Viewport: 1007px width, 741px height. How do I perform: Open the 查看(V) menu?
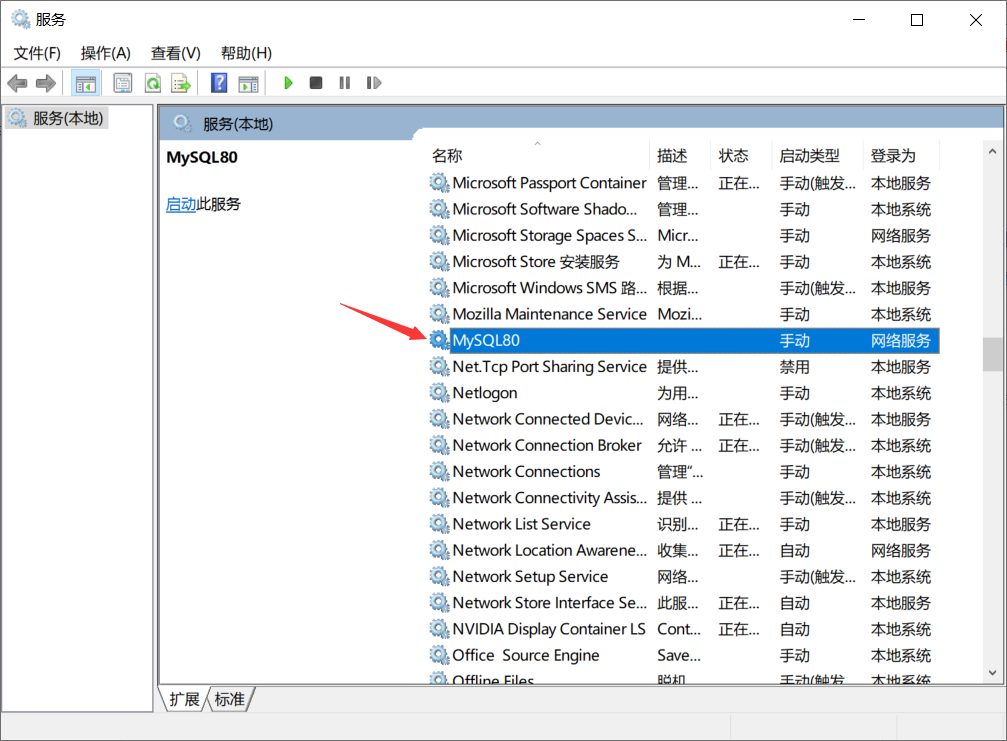175,53
